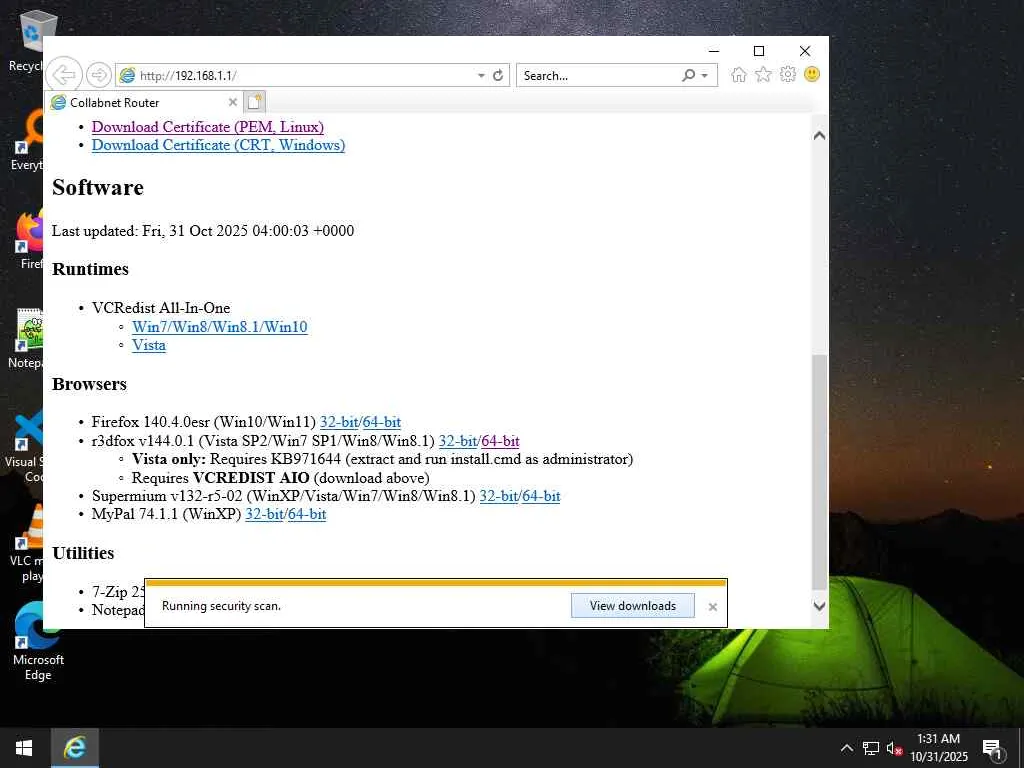The width and height of the screenshot is (1024, 768).
Task: Download Supermium 32-bit
Action: point(499,496)
